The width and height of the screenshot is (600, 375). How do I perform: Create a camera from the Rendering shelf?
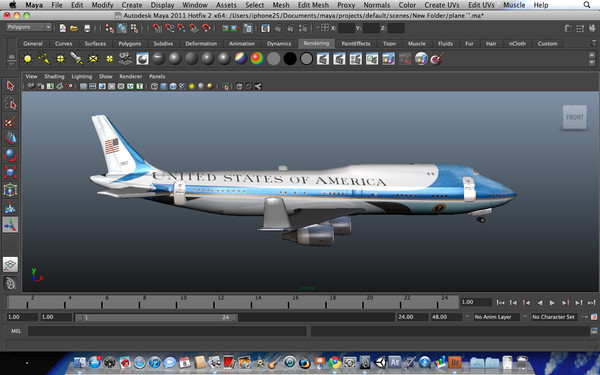[126, 59]
